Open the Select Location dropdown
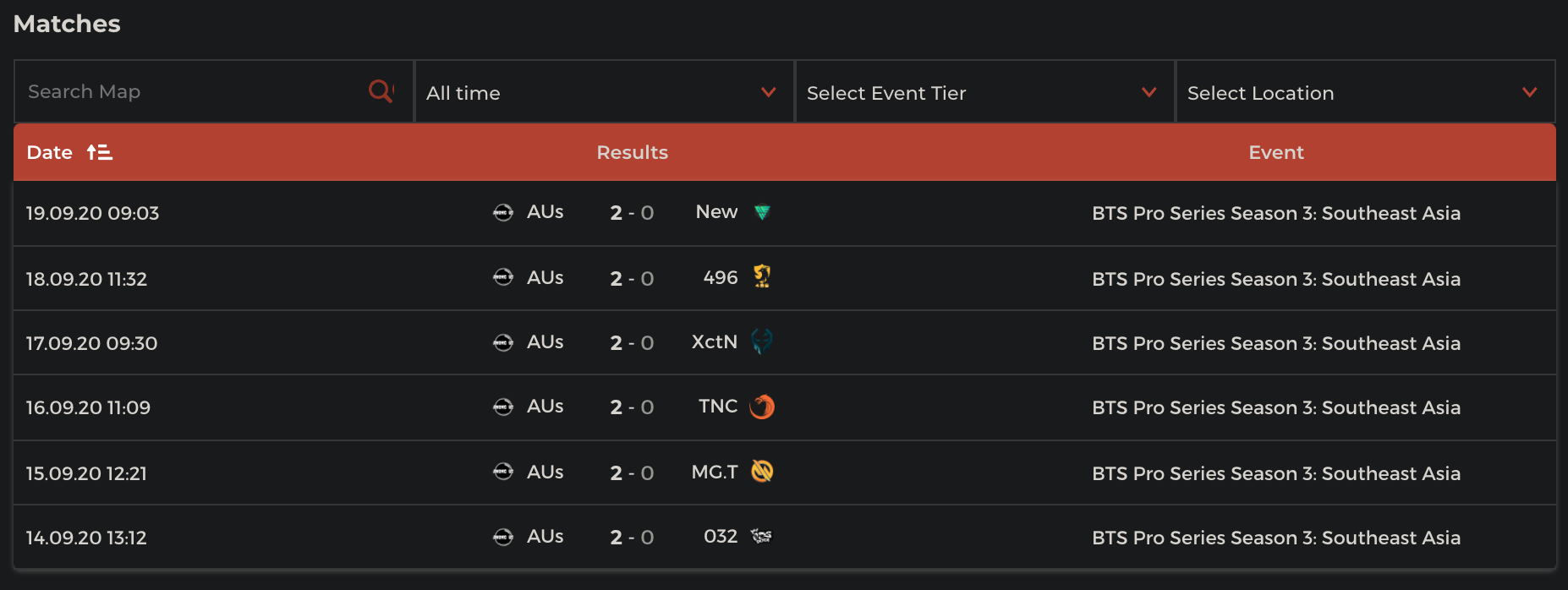Image resolution: width=1568 pixels, height=590 pixels. point(1365,92)
